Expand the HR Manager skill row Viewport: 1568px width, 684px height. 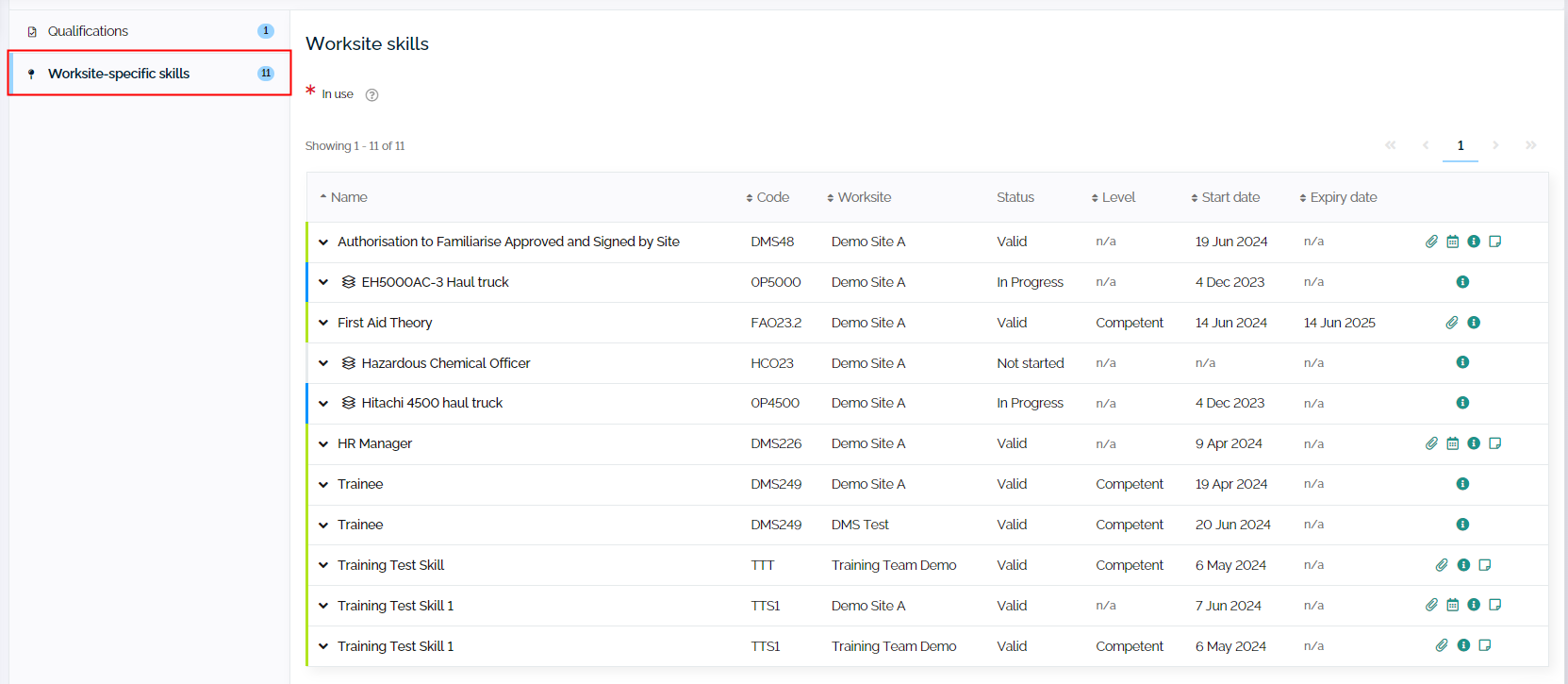[323, 444]
